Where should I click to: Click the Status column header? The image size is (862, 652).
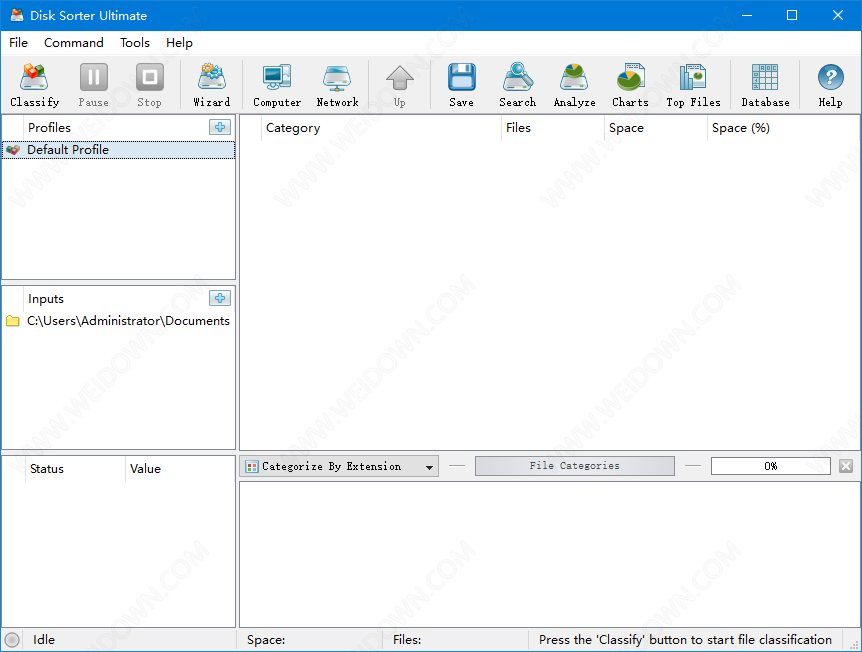coord(75,469)
